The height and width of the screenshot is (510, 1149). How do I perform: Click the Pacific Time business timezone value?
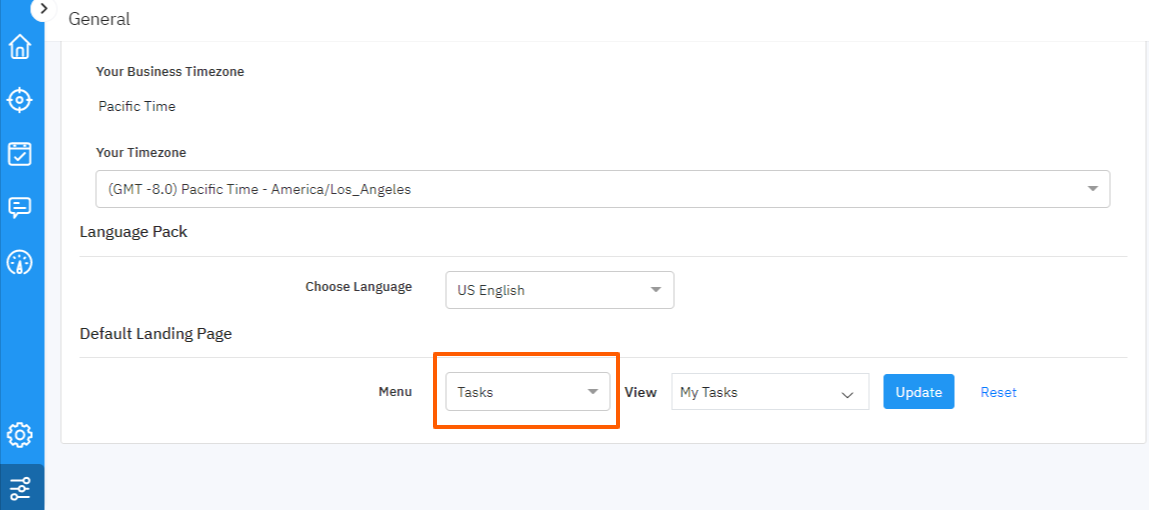137,106
